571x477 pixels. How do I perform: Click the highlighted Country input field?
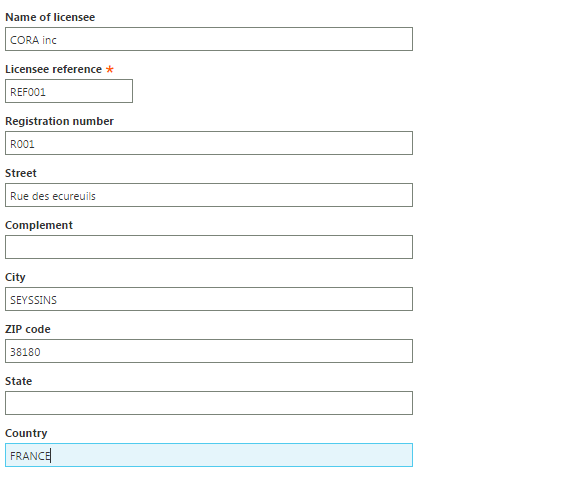(209, 455)
